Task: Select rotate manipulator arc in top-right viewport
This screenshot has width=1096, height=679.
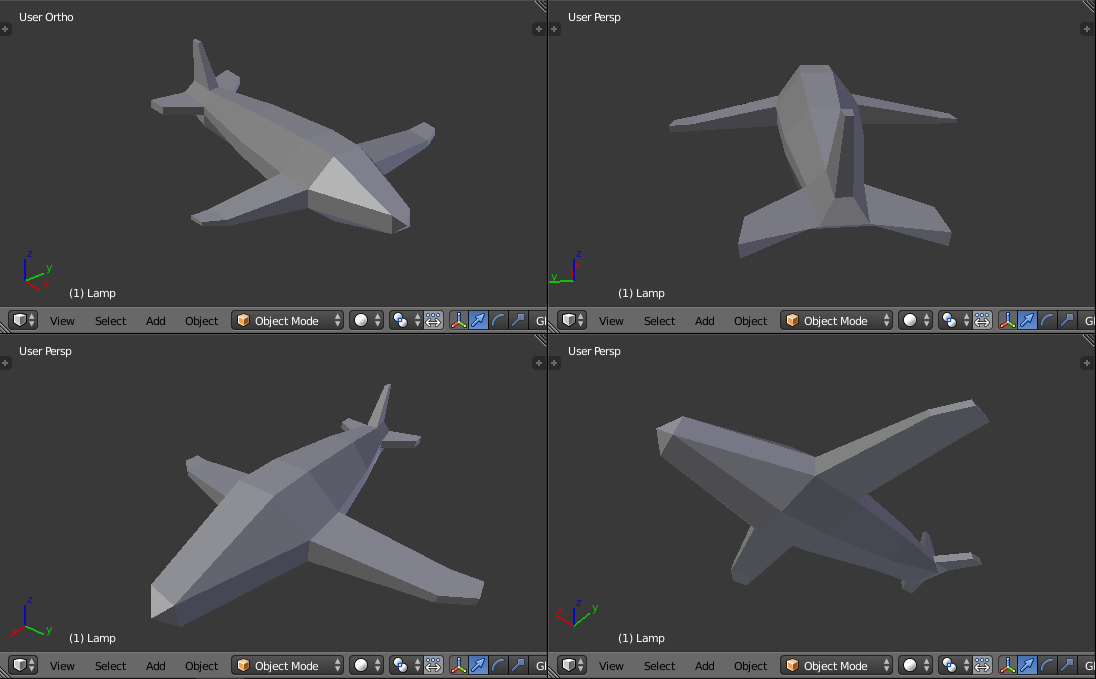Action: point(1046,320)
